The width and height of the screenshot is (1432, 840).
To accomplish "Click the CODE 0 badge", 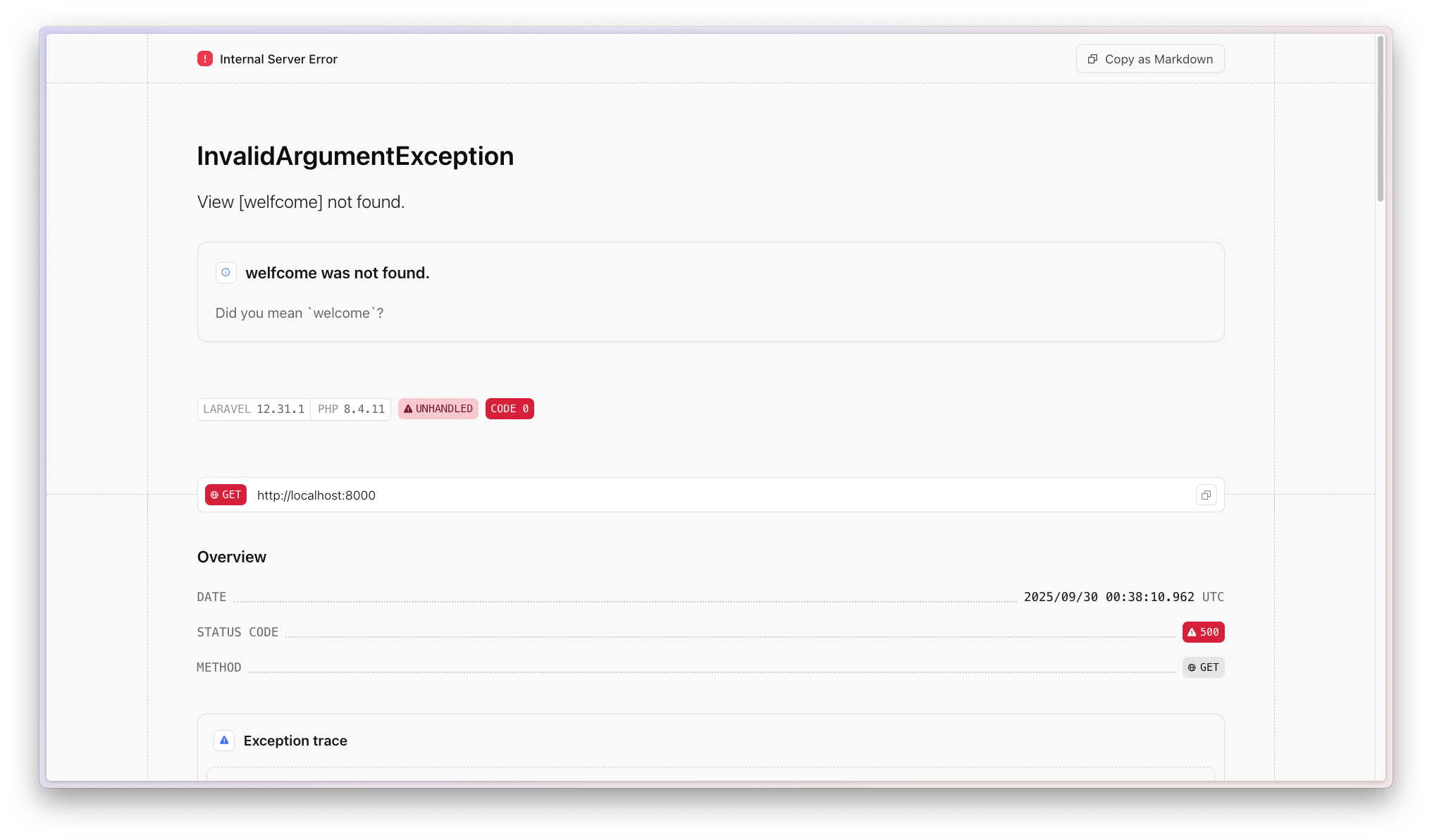I will point(510,409).
